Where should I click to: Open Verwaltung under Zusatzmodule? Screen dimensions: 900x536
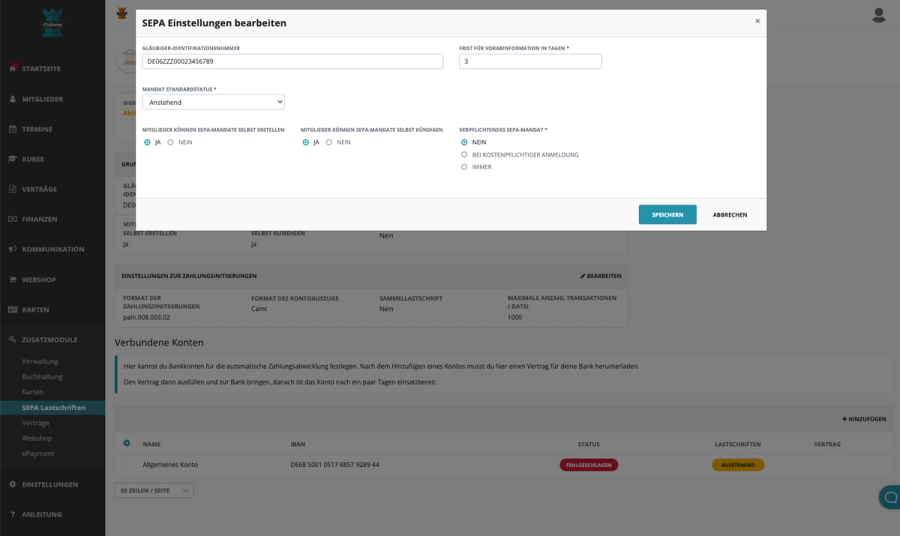pos(40,361)
